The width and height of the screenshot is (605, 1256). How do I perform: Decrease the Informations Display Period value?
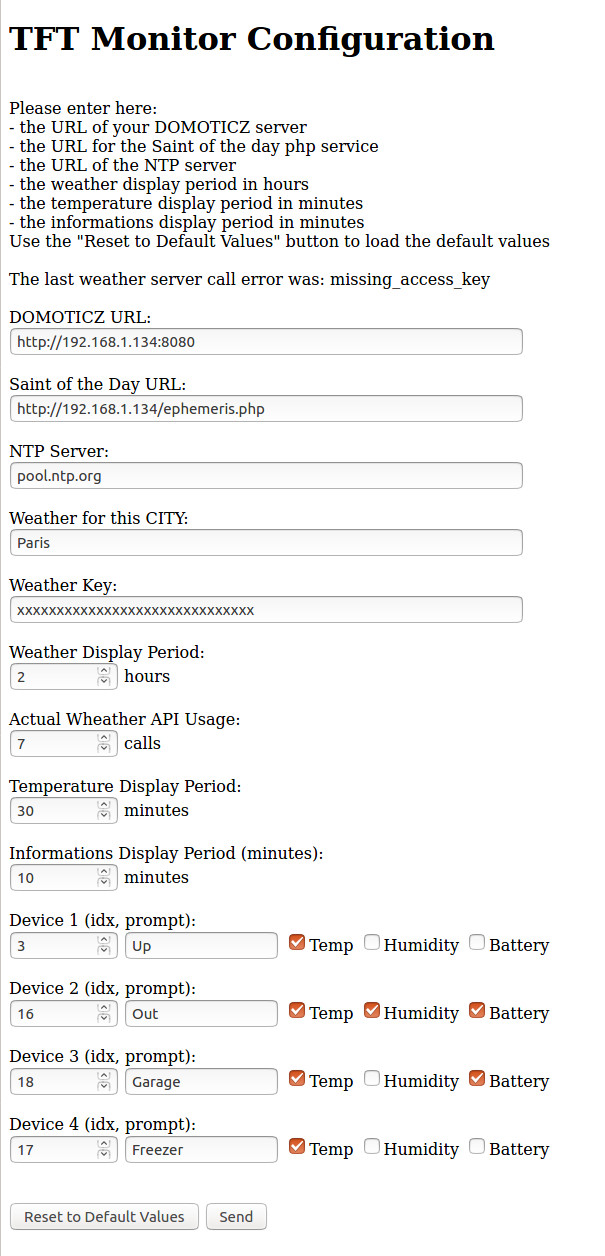tap(104, 883)
